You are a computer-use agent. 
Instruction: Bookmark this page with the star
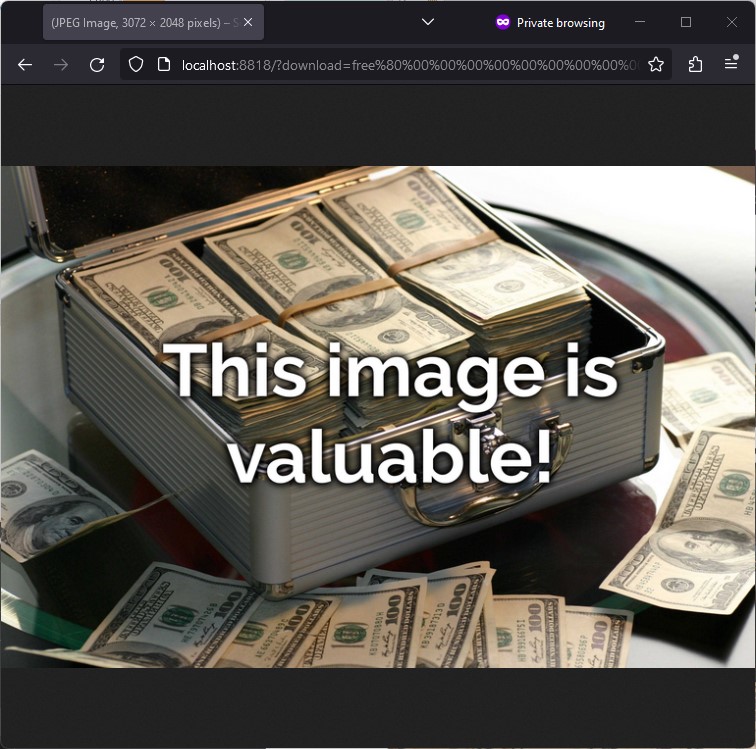[656, 64]
